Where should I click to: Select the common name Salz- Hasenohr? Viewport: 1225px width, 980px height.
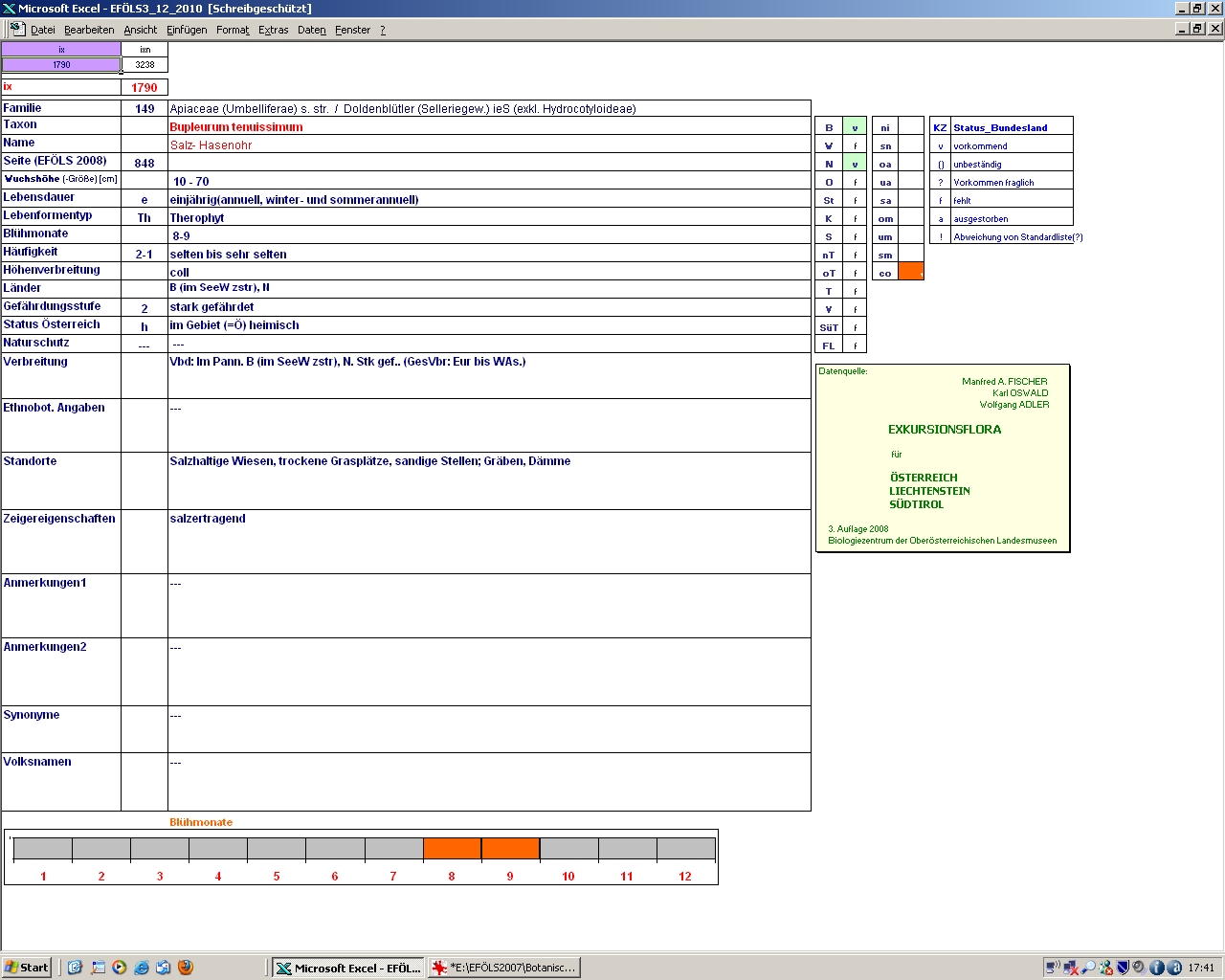click(x=211, y=145)
